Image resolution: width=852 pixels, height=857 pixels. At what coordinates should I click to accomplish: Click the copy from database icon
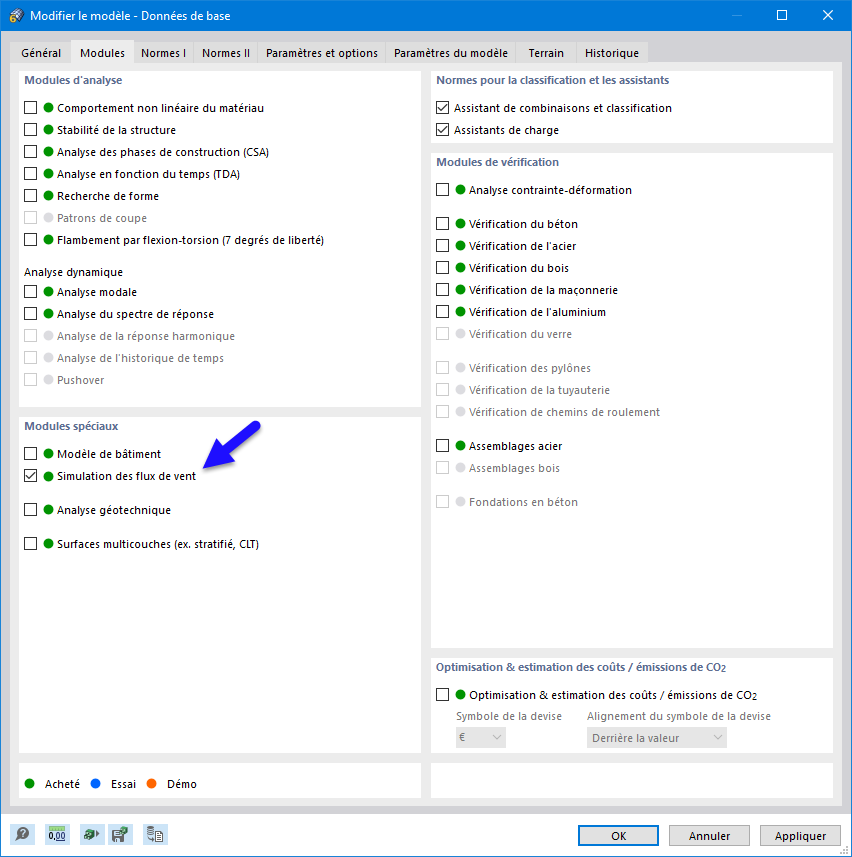[x=155, y=835]
